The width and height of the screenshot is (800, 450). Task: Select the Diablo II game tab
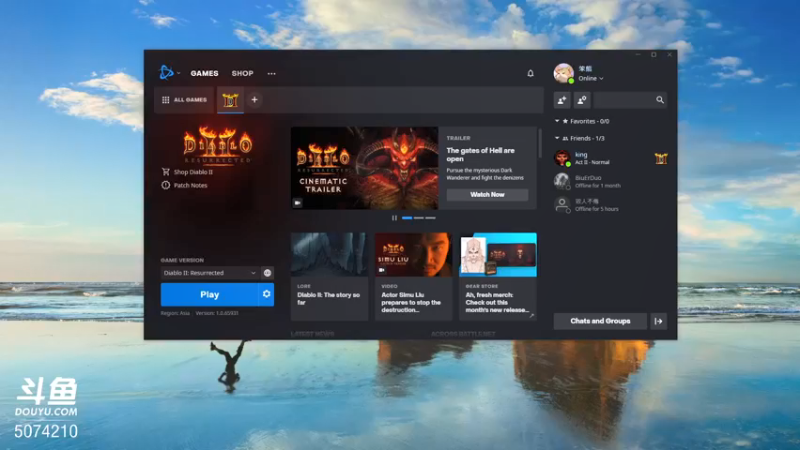point(230,101)
